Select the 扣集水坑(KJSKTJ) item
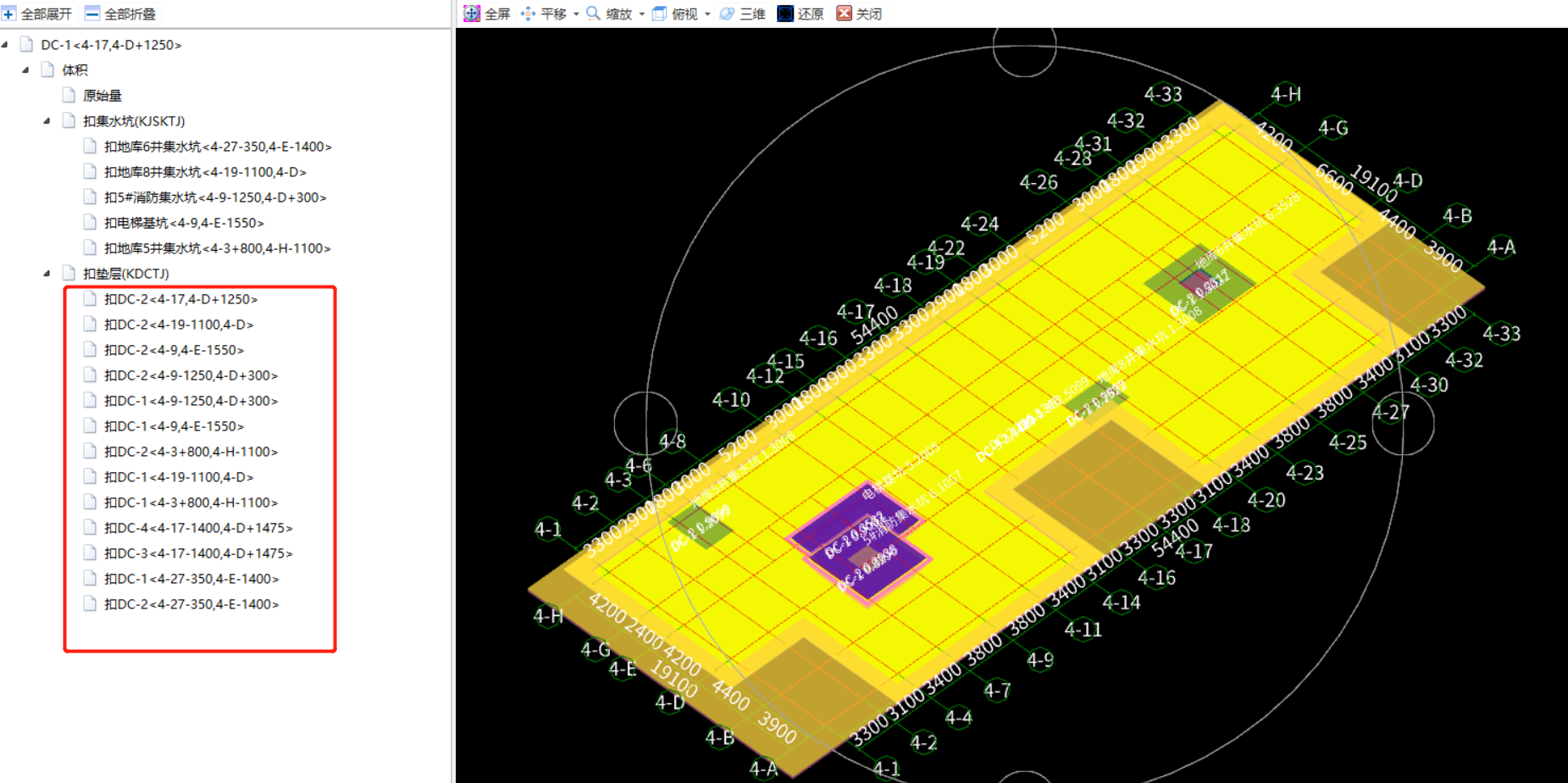This screenshot has height=783, width=1568. pos(134,121)
